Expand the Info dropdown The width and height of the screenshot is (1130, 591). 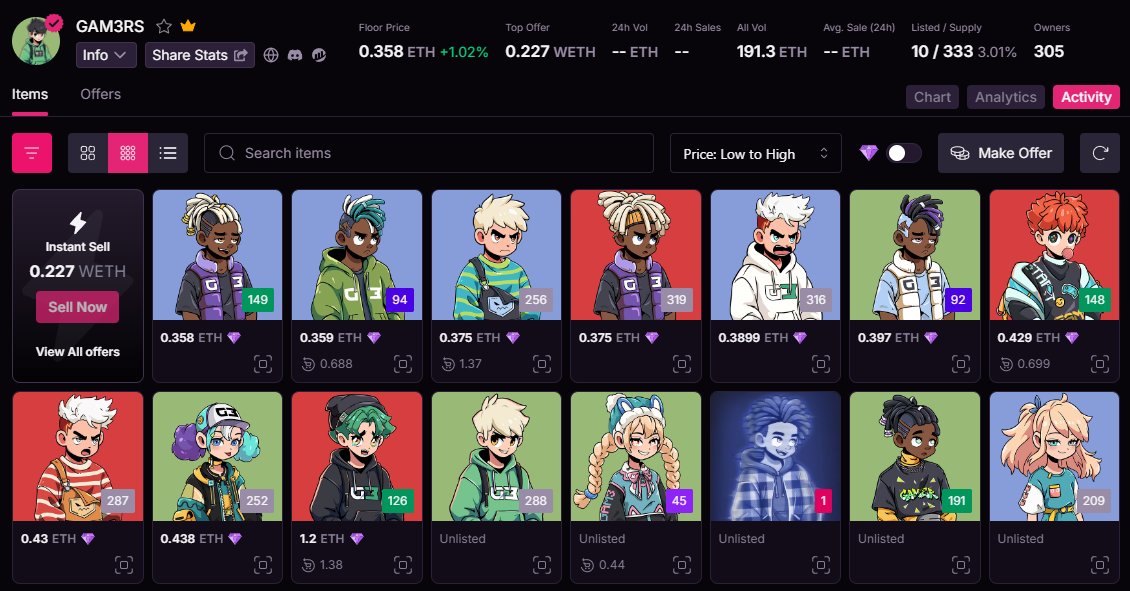tap(106, 55)
